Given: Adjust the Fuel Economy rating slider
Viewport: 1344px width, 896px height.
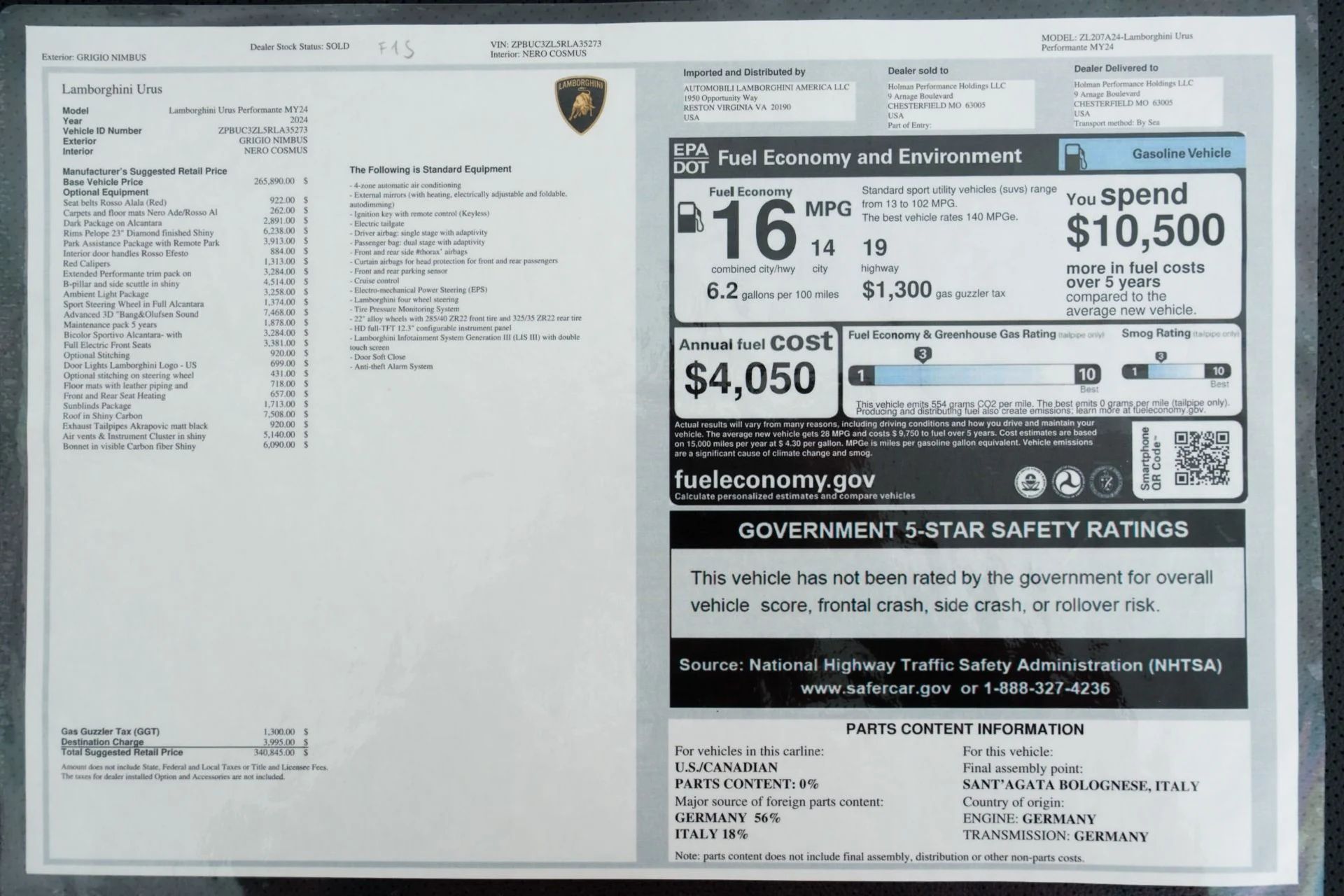Looking at the screenshot, I should (973, 374).
